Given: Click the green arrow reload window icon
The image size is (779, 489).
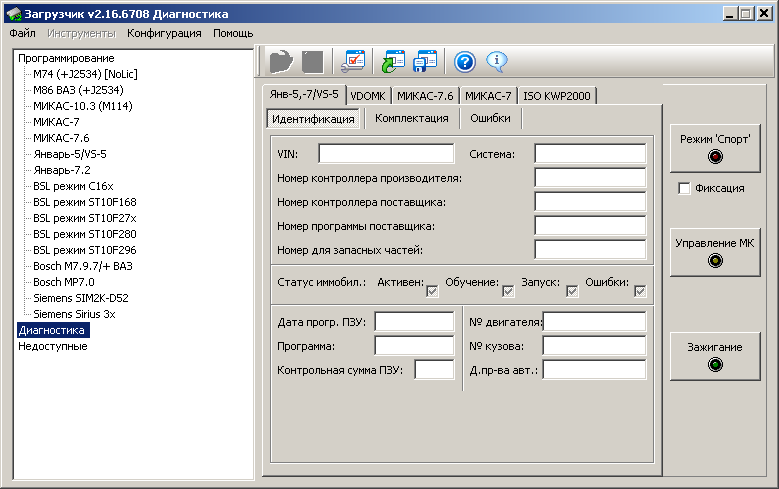Looking at the screenshot, I should point(391,62).
